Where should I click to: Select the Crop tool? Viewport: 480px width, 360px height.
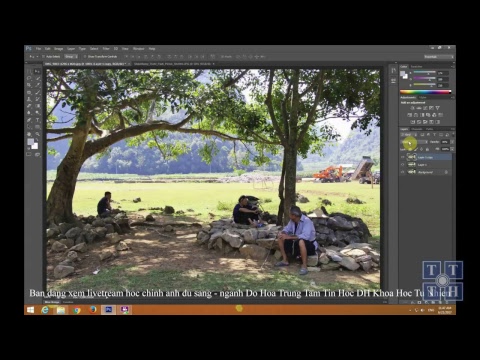coord(29,85)
